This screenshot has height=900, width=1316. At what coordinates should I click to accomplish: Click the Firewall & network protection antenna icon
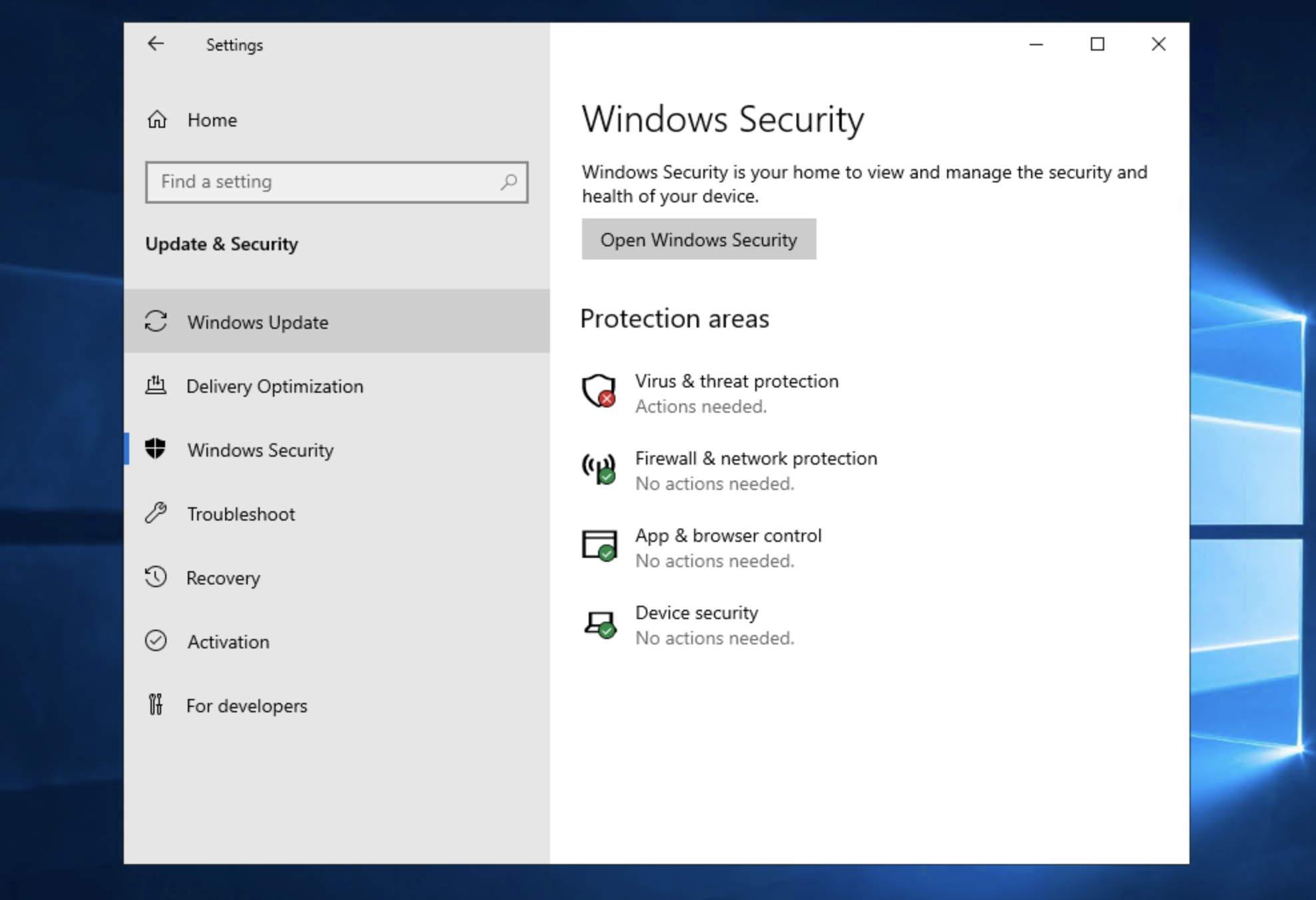pyautogui.click(x=599, y=468)
